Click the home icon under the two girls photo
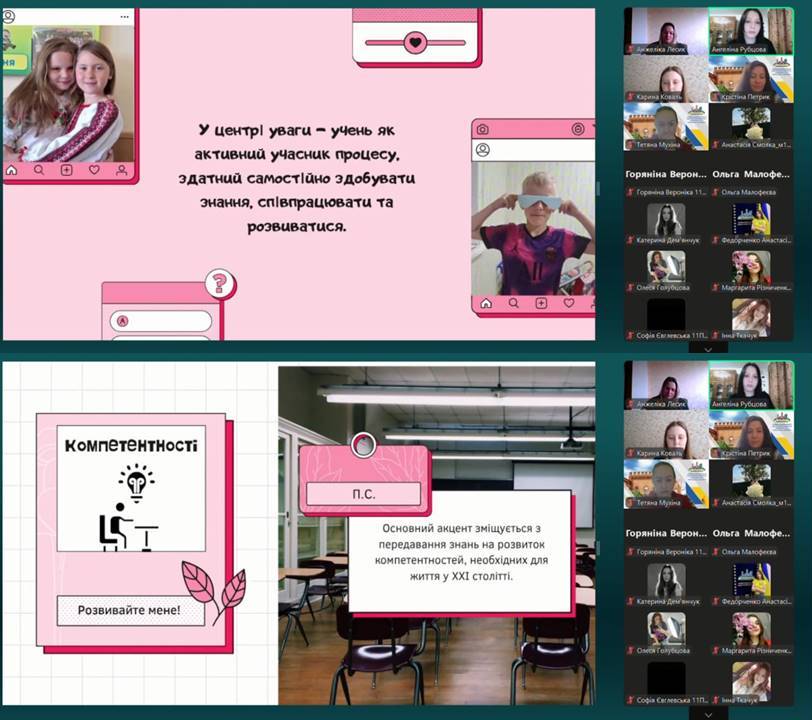This screenshot has width=812, height=720. point(11,170)
